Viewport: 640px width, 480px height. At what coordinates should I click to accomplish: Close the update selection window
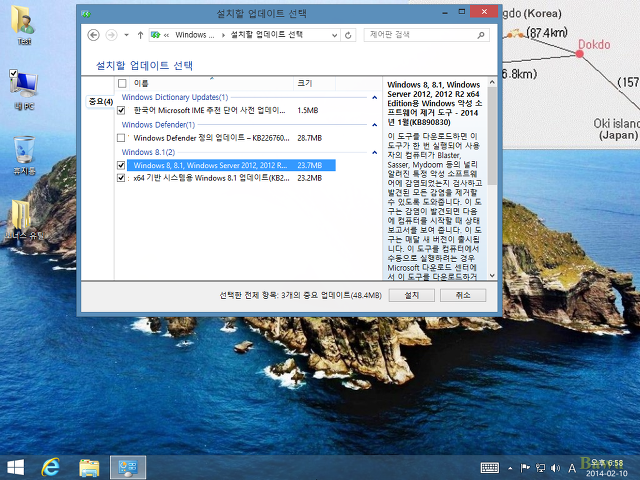pyautogui.click(x=484, y=12)
